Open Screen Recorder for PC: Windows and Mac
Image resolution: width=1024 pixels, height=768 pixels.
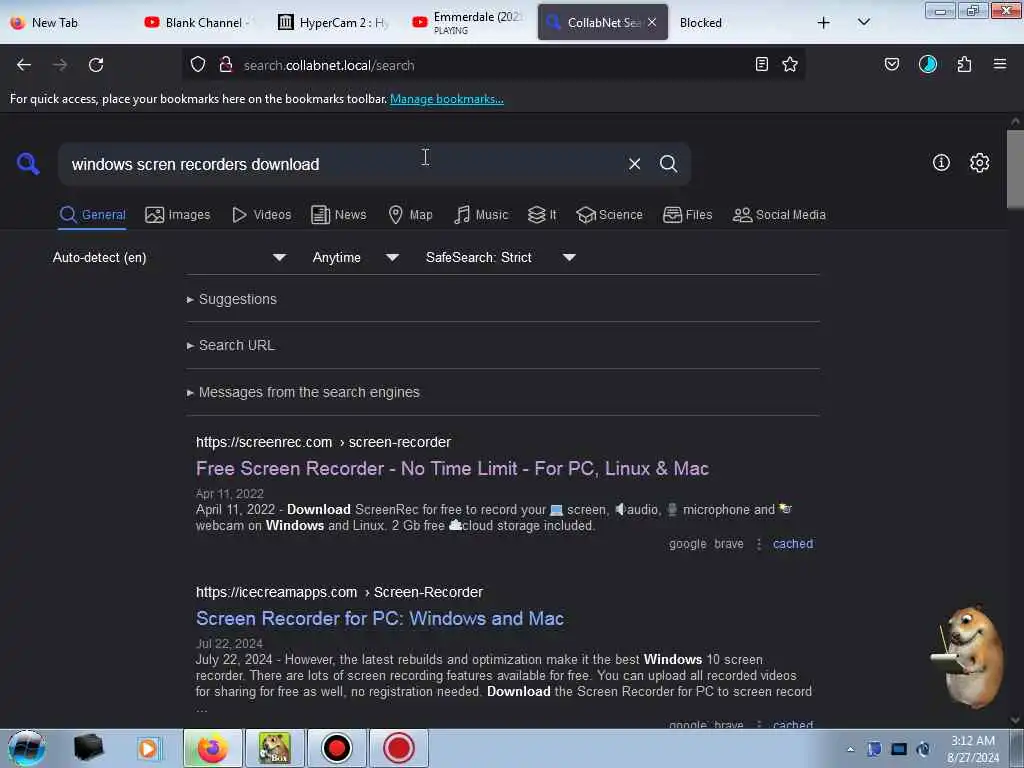click(380, 618)
